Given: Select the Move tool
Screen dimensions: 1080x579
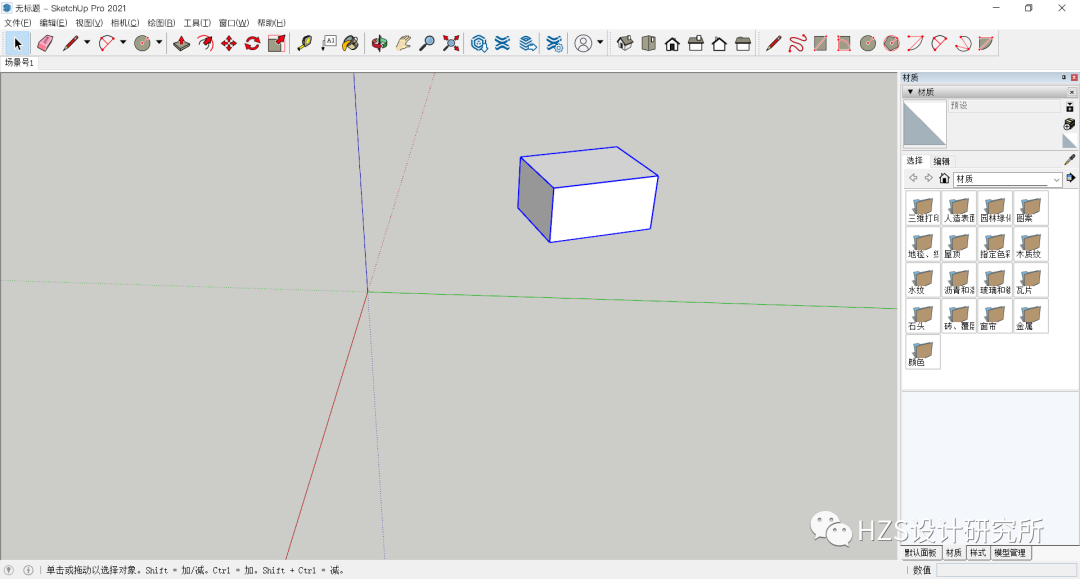Looking at the screenshot, I should click(x=227, y=43).
